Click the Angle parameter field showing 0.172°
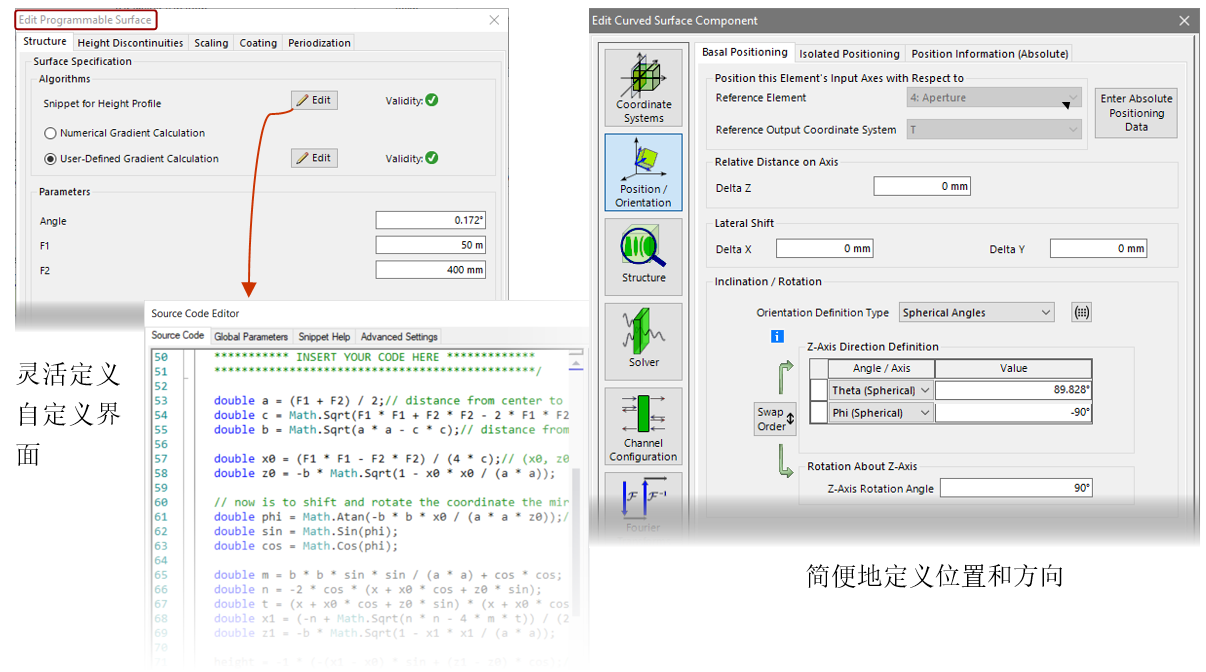1206x672 pixels. click(430, 221)
